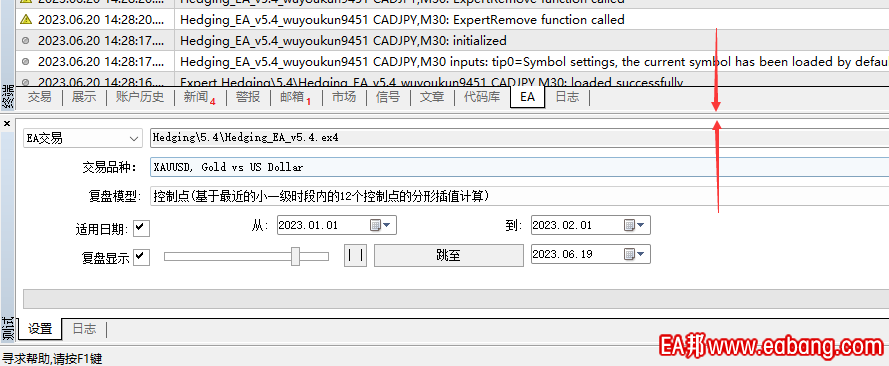Image resolution: width=889 pixels, height=366 pixels.
Task: Open the 新闻 tab
Action: [x=200, y=97]
